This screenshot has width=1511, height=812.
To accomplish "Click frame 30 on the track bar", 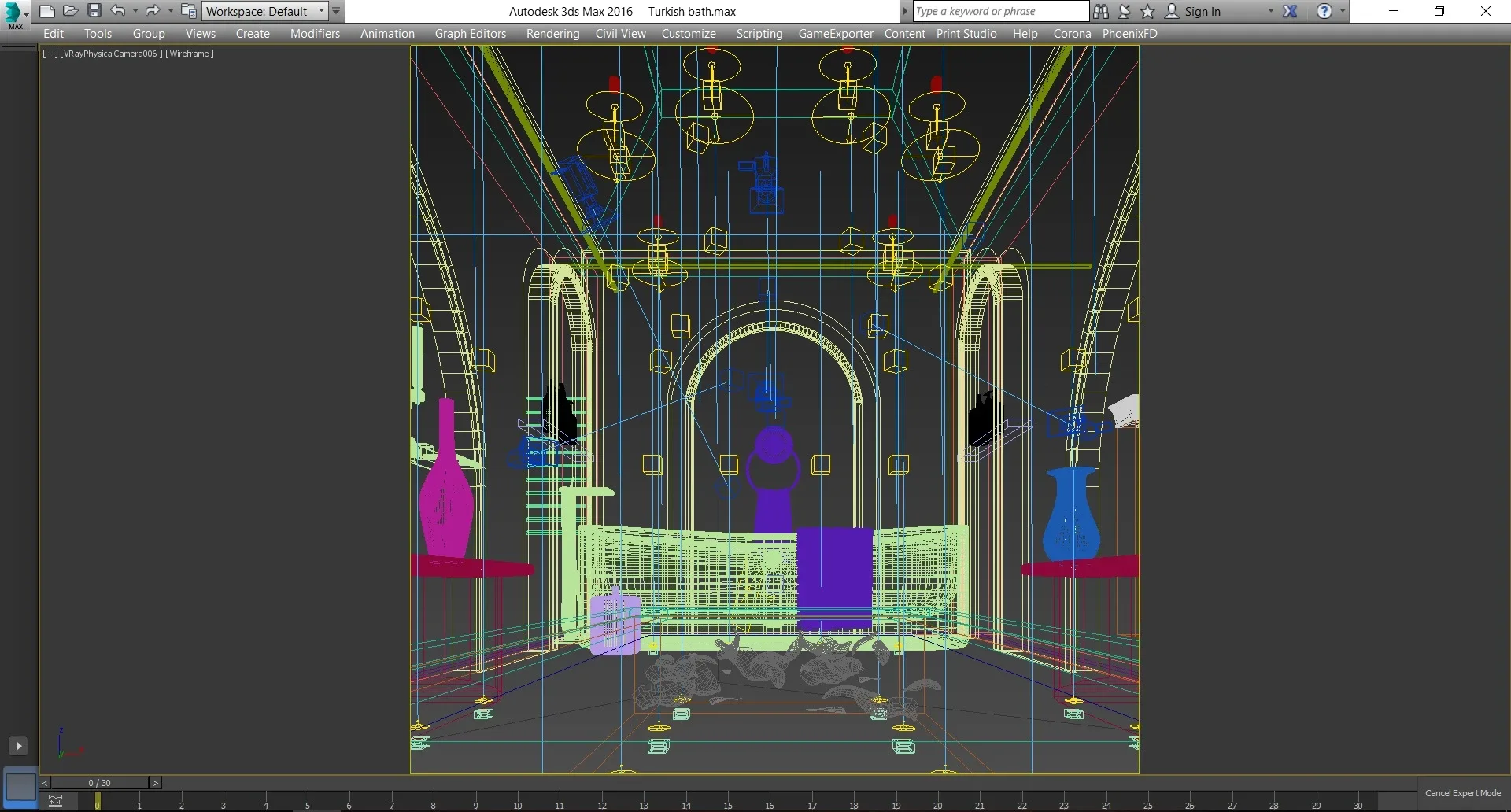I will click(x=1358, y=802).
